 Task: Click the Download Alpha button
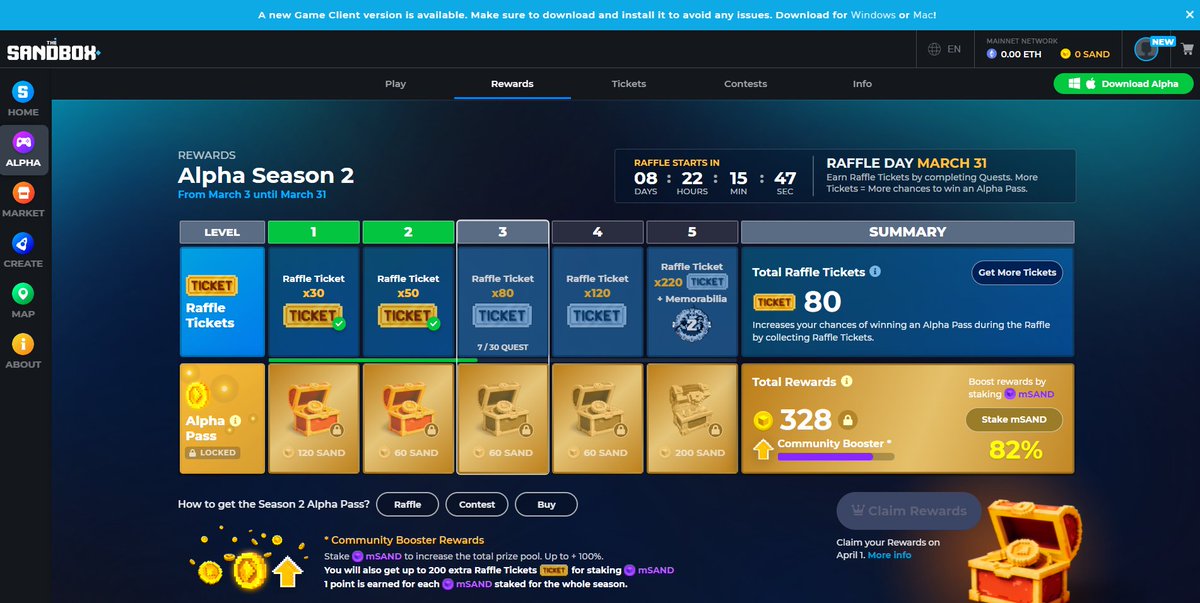point(1123,84)
